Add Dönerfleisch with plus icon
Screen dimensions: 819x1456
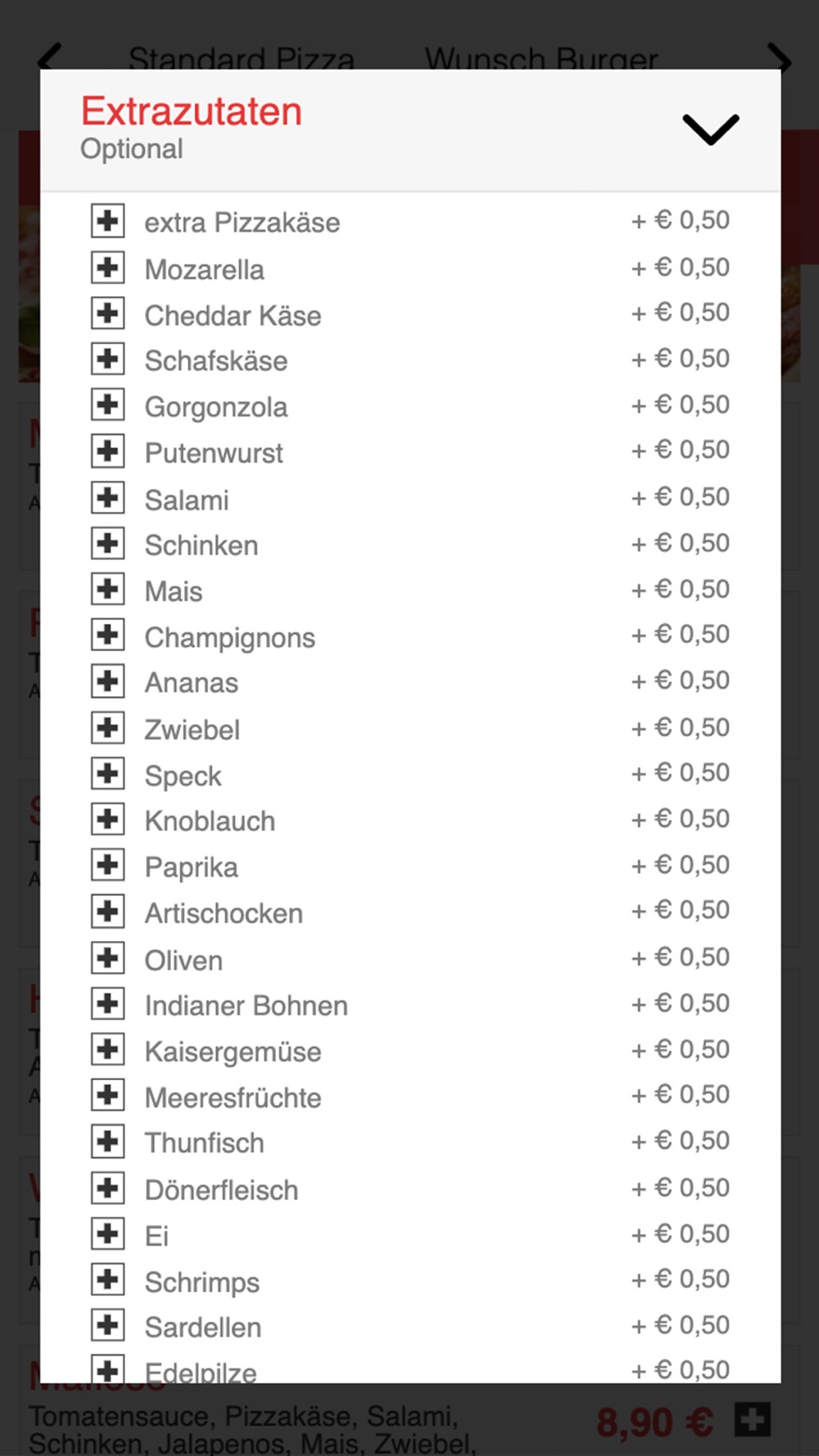point(107,1187)
